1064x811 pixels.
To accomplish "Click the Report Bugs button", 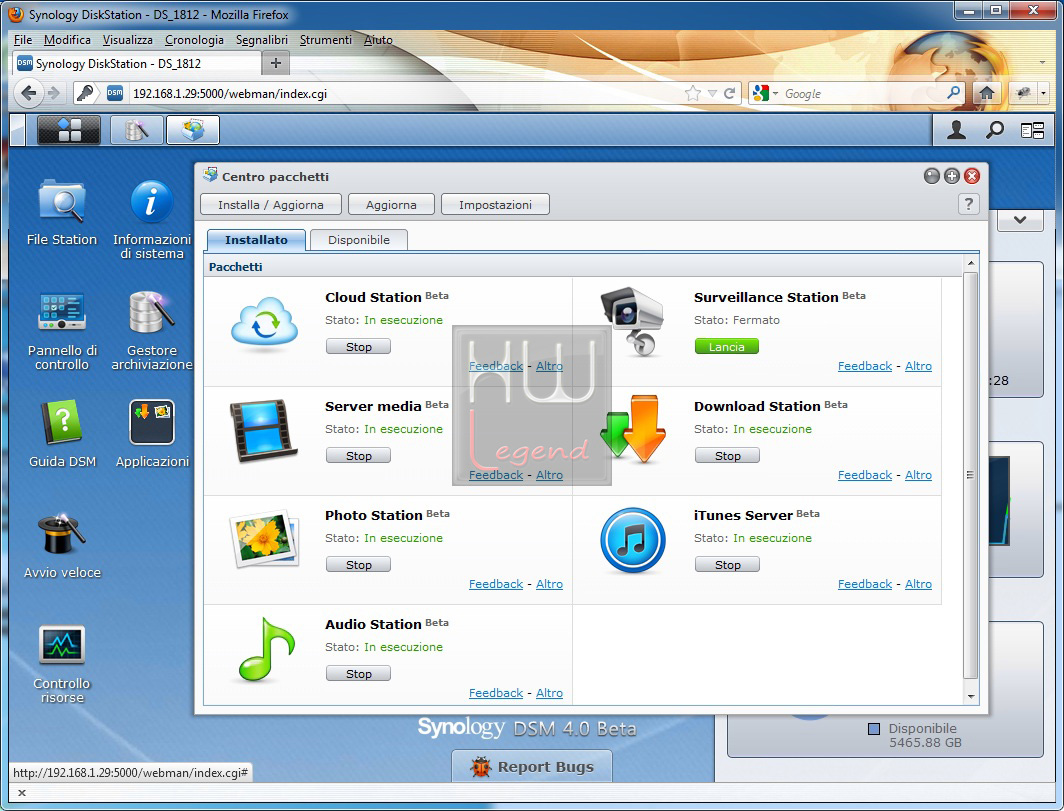I will click(532, 766).
